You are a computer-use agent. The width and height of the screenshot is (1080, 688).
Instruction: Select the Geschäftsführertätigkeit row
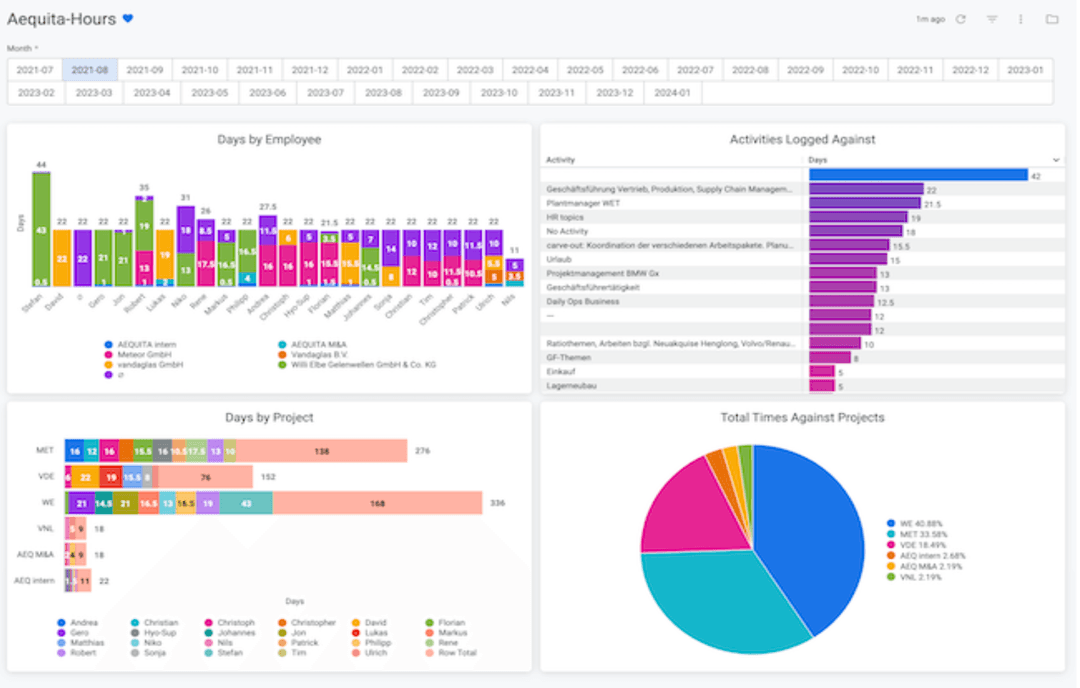802,288
